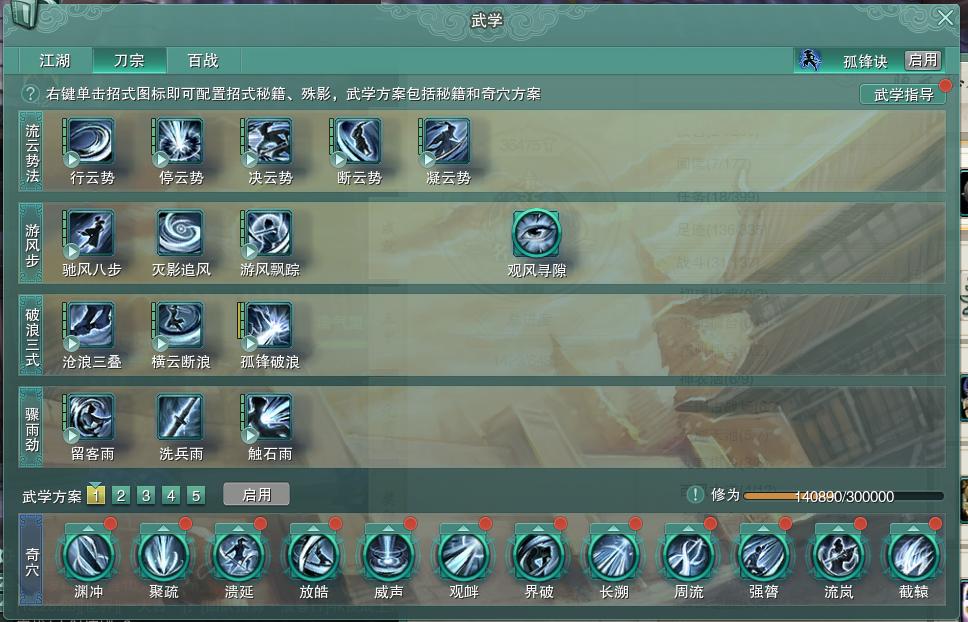This screenshot has width=968, height=622.
Task: Click the 洗兵雨 skill icon
Action: (x=180, y=418)
